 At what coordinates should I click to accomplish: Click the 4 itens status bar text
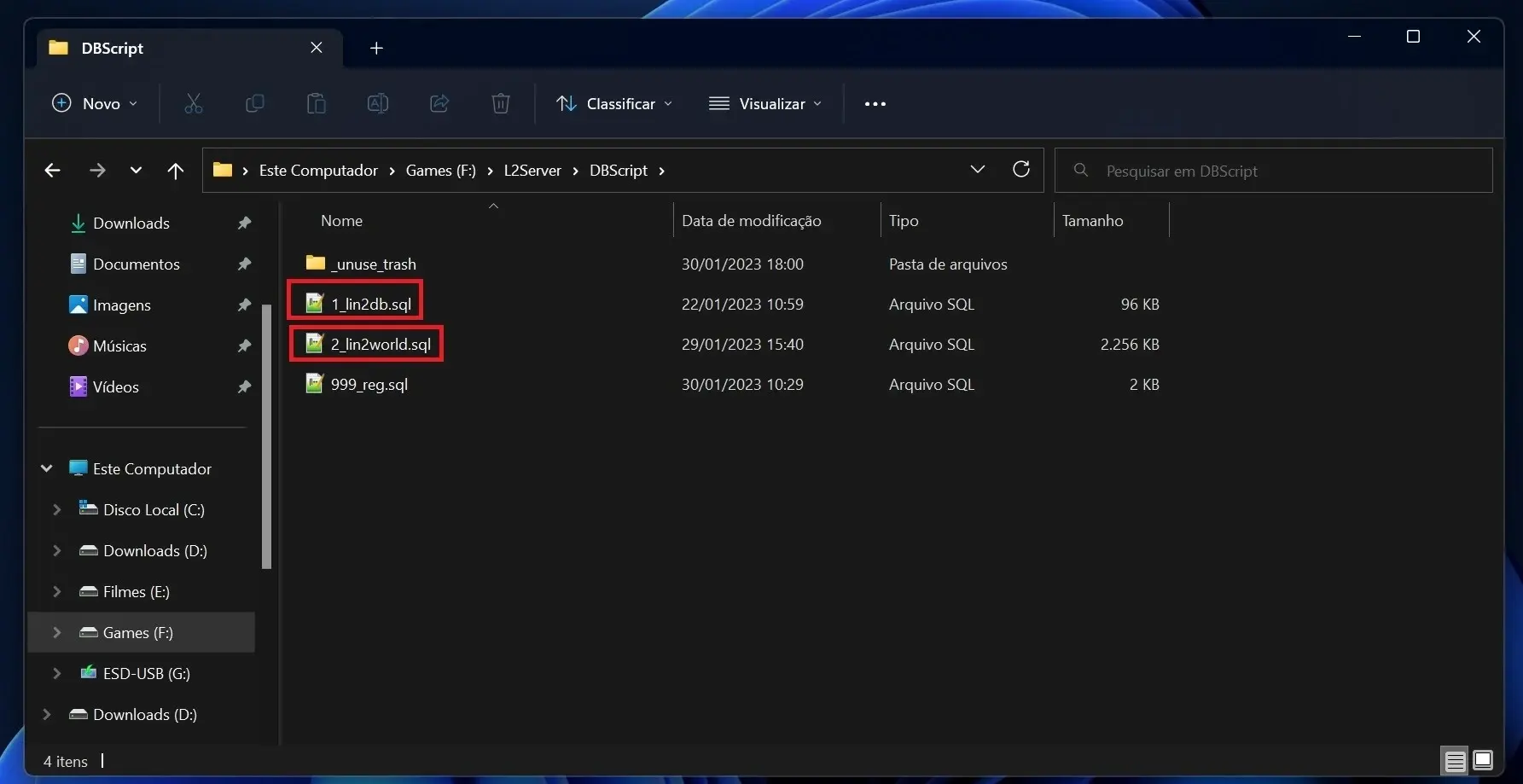[66, 761]
